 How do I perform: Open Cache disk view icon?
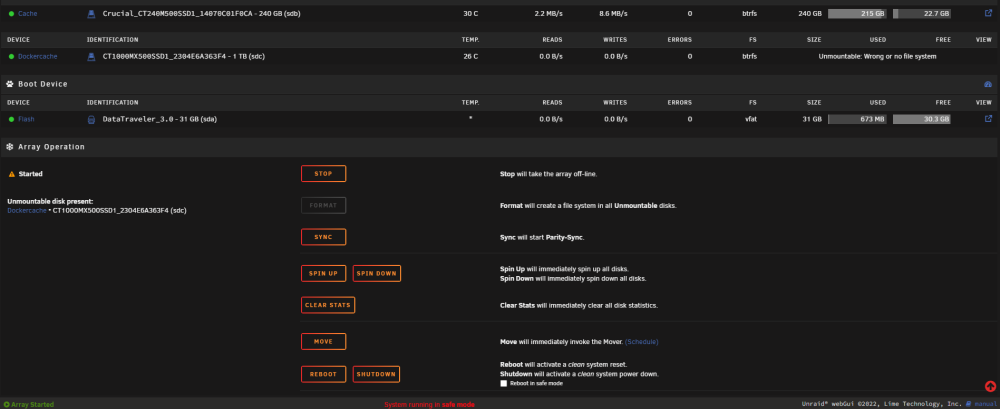(989, 13)
